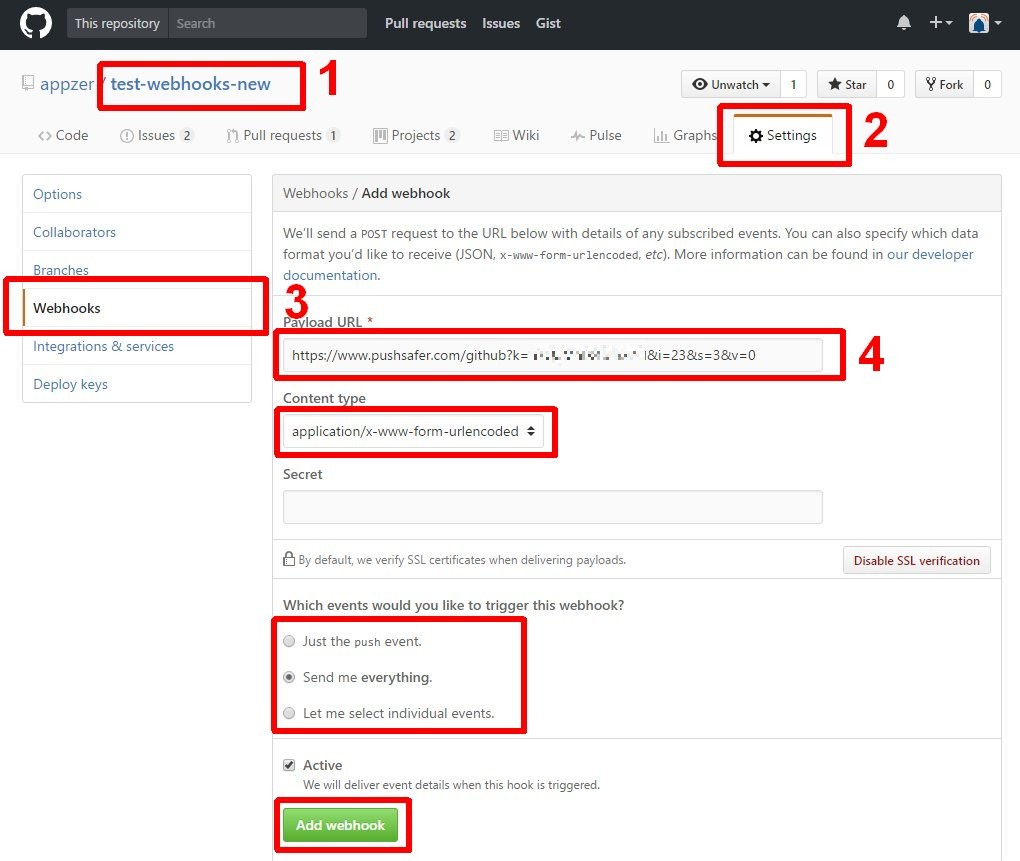Click the Pulse tab activity icon
The image size is (1020, 861).
coord(578,136)
